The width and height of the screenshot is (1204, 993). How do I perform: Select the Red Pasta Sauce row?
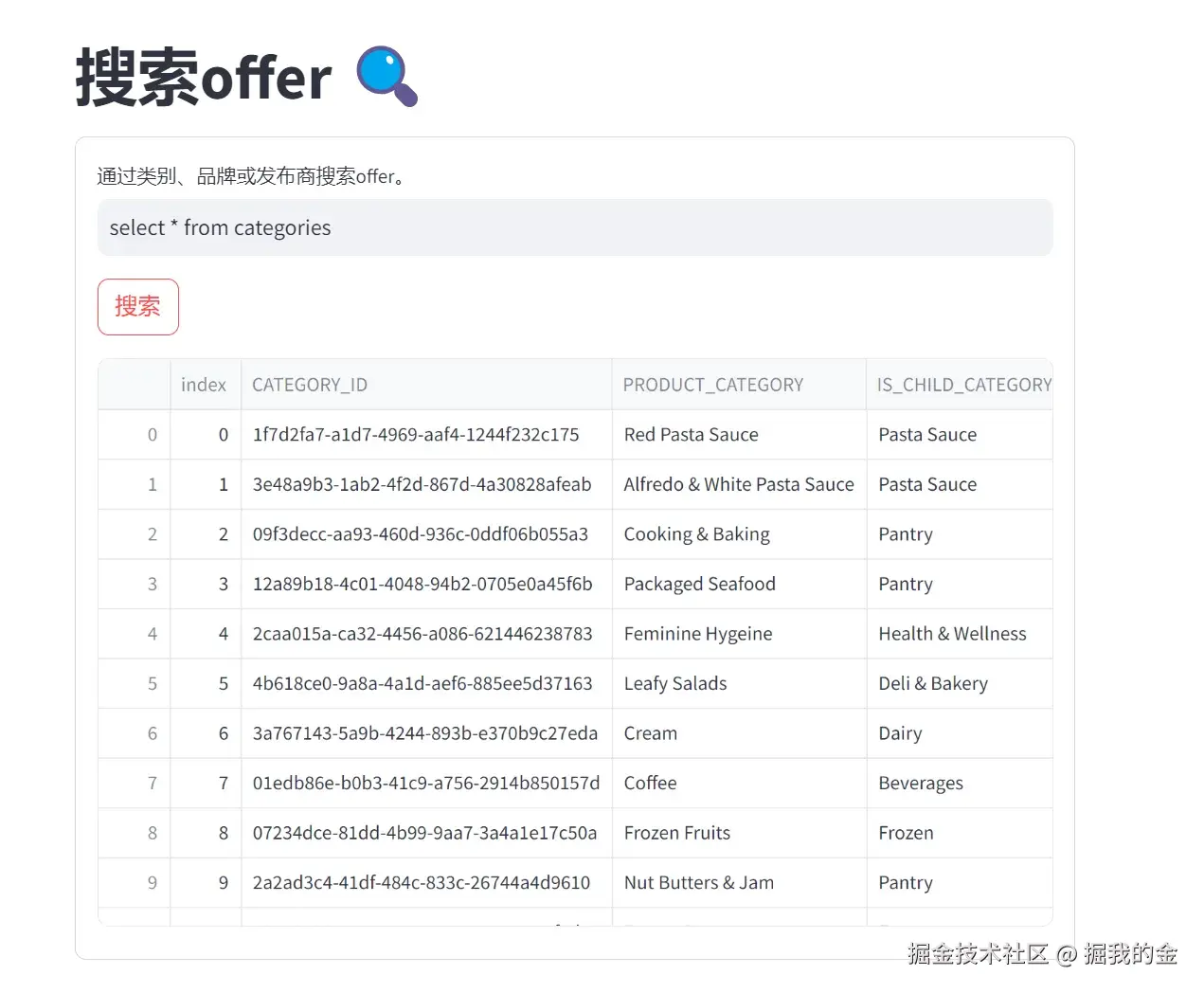[691, 434]
